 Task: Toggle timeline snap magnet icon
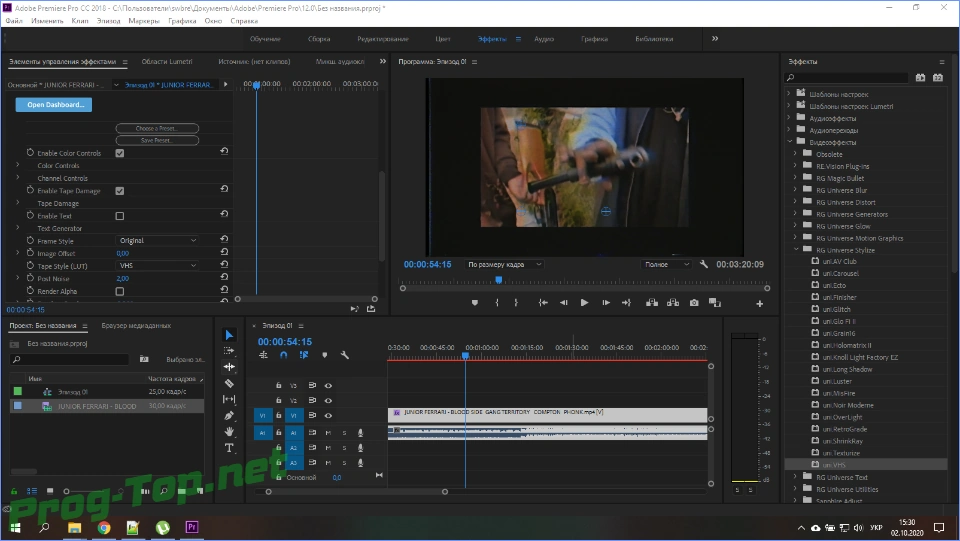(283, 355)
